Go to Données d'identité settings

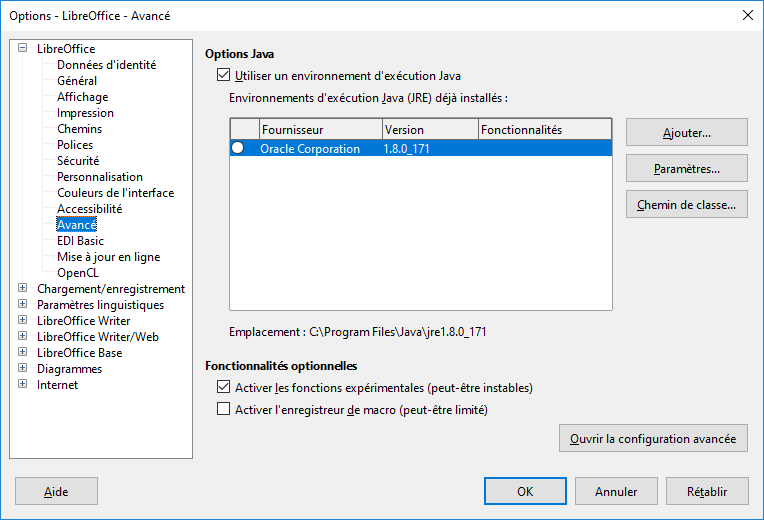tap(106, 65)
